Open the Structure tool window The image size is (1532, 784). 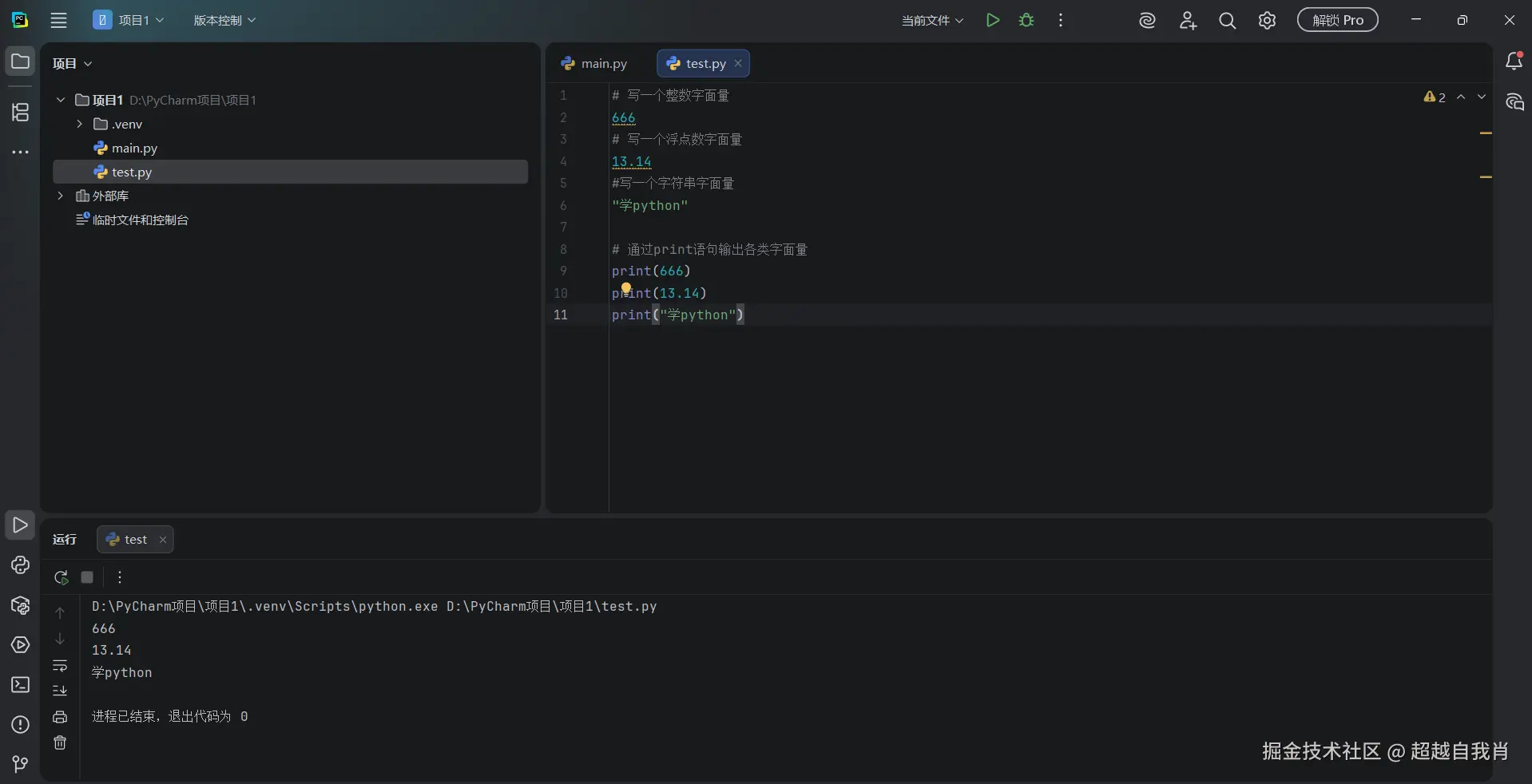[x=20, y=113]
